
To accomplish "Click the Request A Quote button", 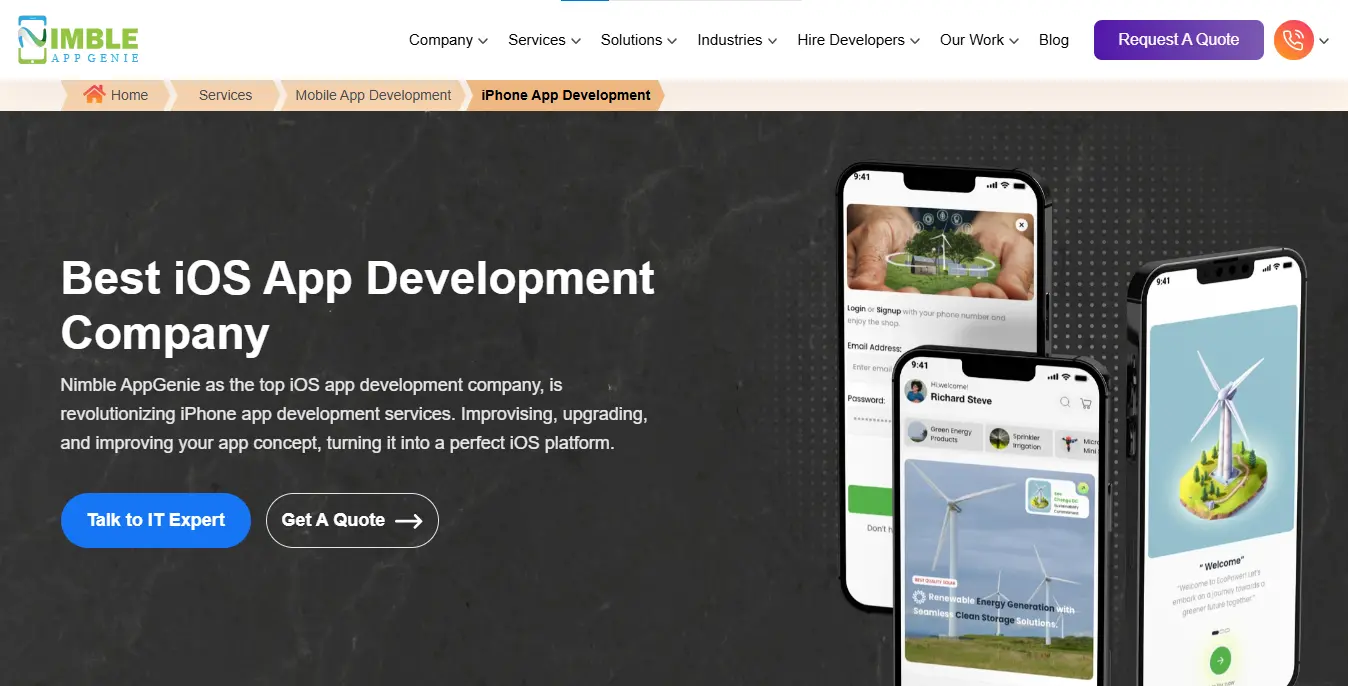I will pos(1178,39).
